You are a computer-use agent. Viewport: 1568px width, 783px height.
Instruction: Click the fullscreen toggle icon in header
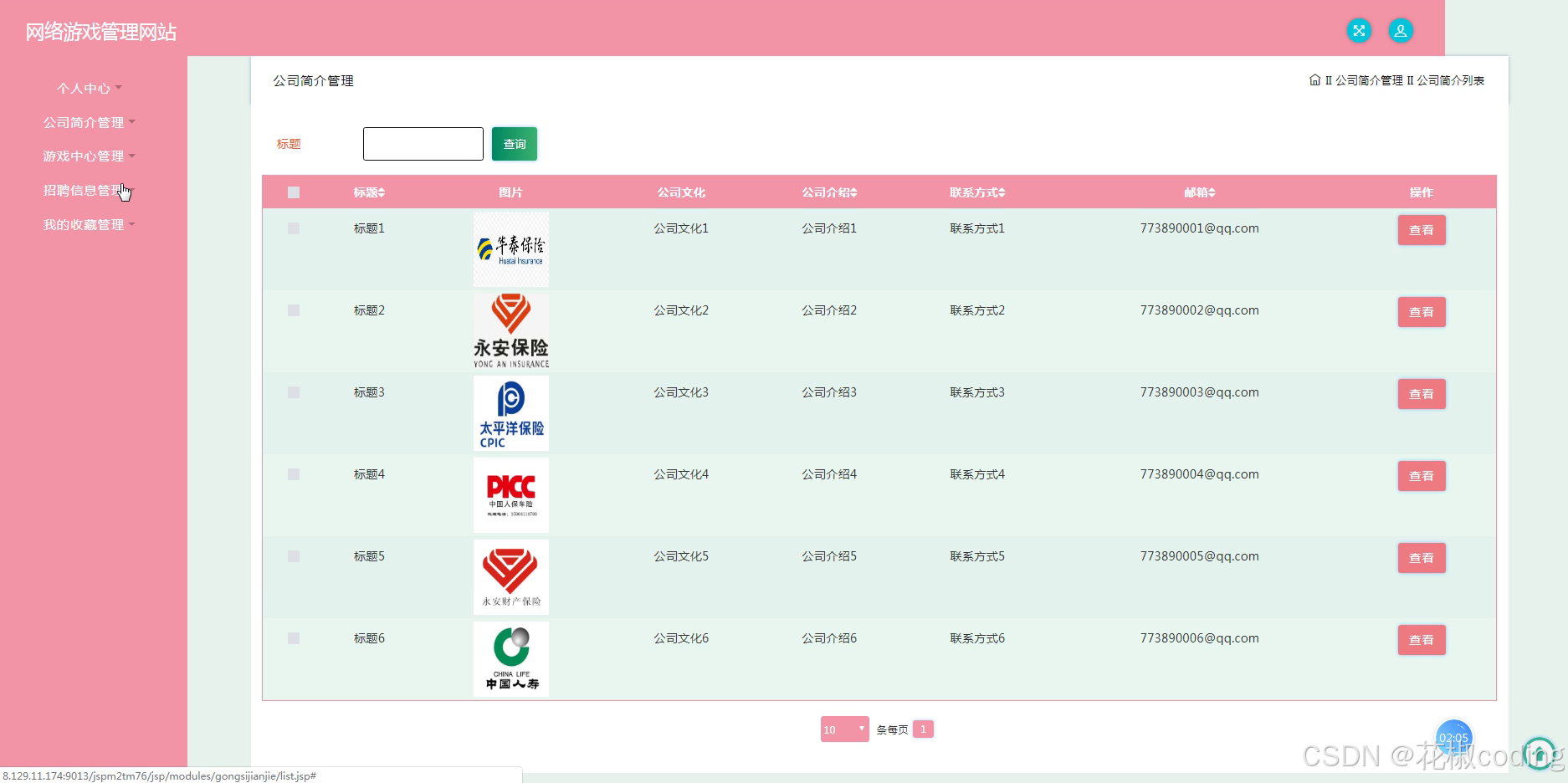point(1359,31)
